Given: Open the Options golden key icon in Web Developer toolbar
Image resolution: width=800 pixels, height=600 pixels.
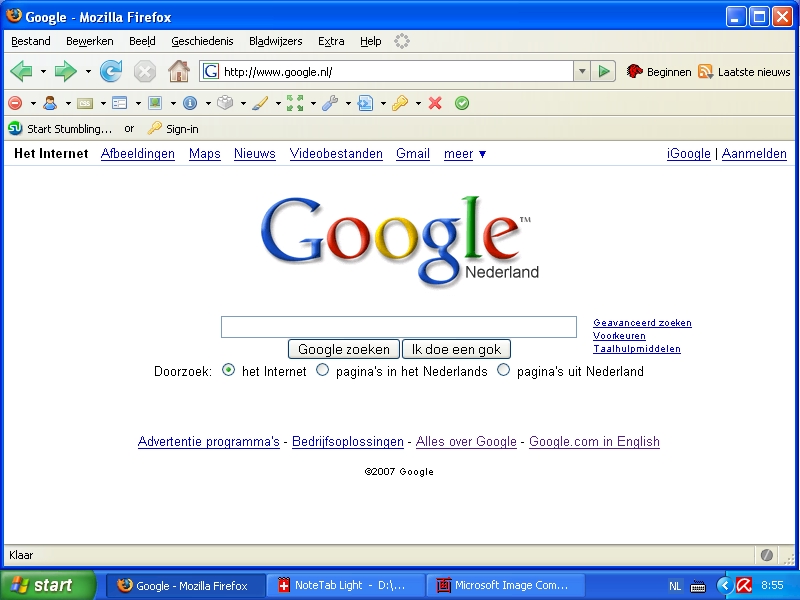Looking at the screenshot, I should (400, 103).
